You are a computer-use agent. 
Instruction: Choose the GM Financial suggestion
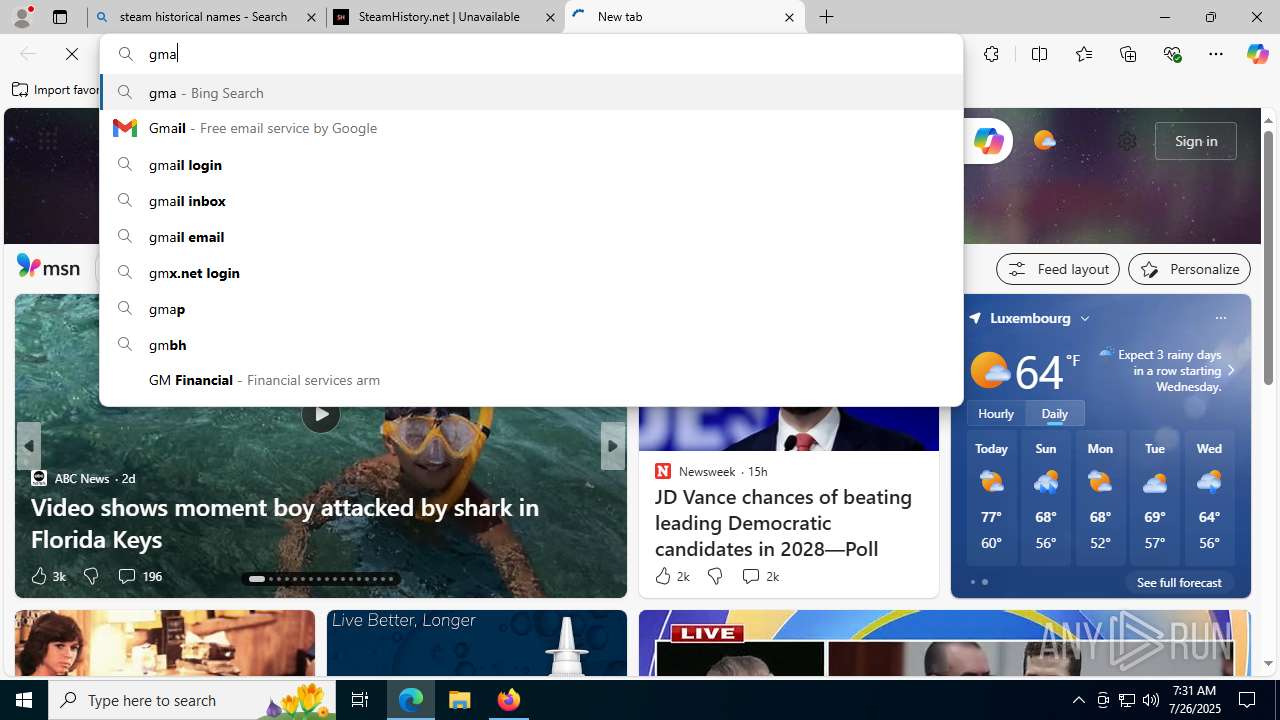[531, 380]
